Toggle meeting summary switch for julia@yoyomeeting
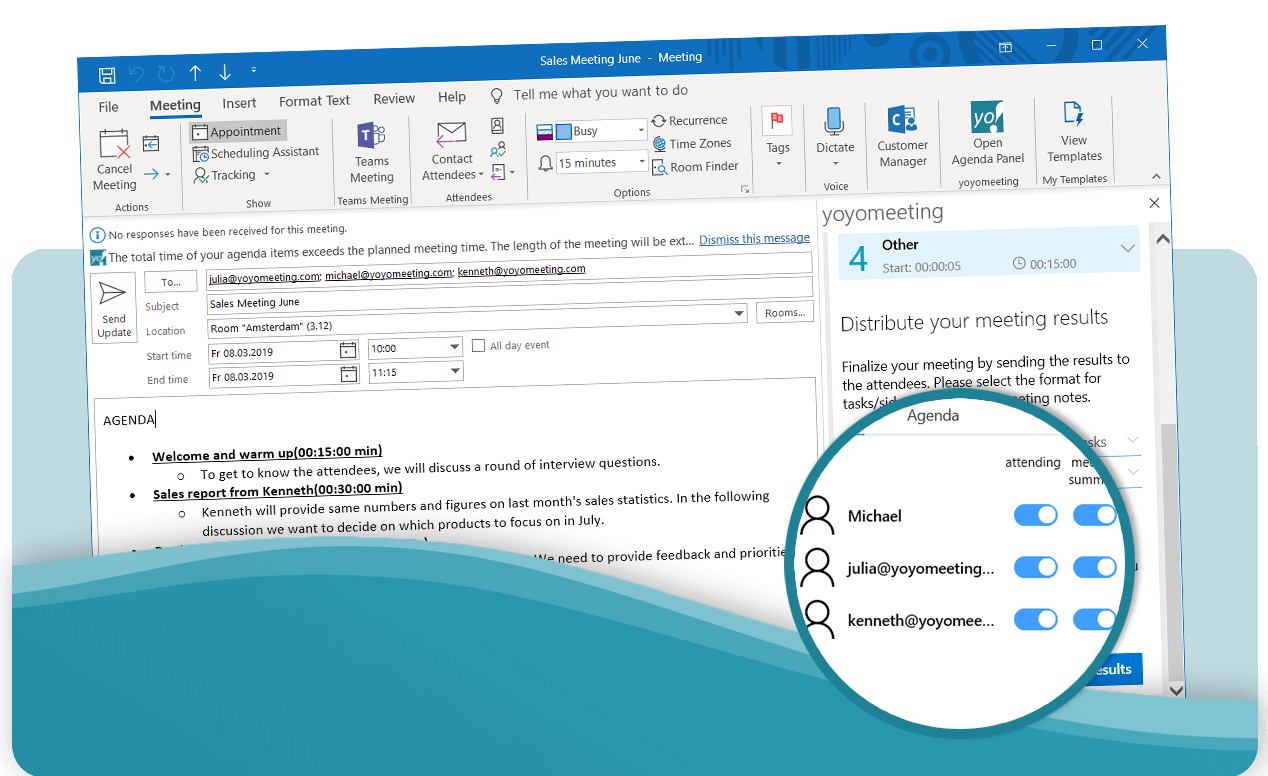Viewport: 1268px width, 776px height. (x=1095, y=567)
